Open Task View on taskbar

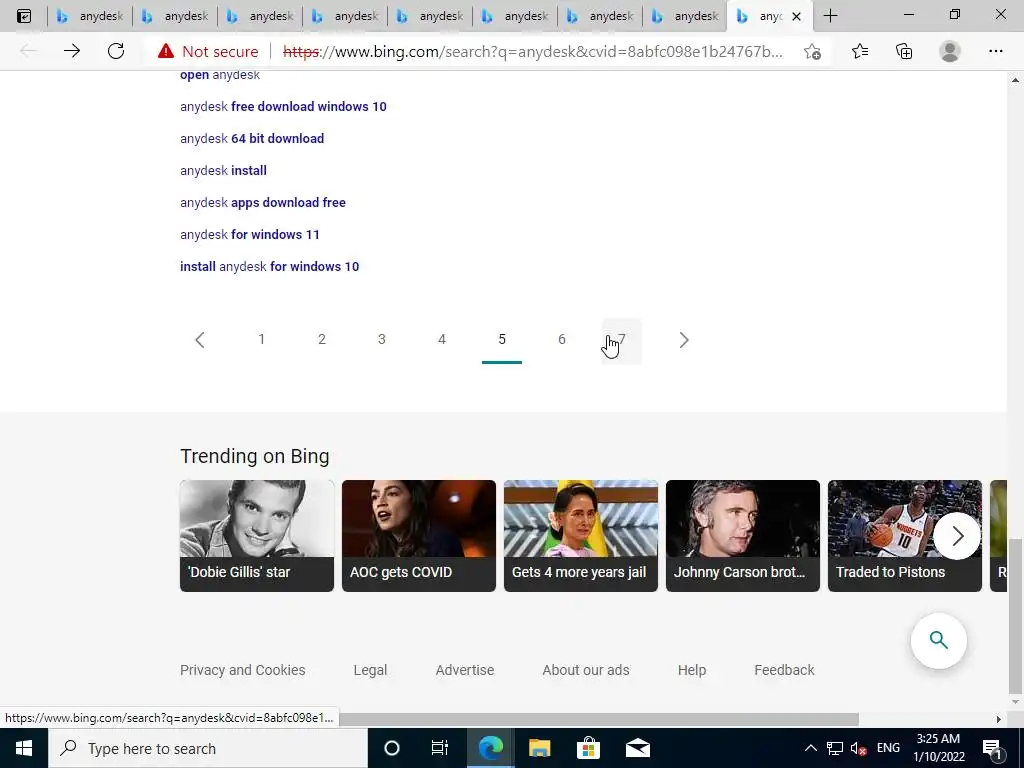(440, 748)
